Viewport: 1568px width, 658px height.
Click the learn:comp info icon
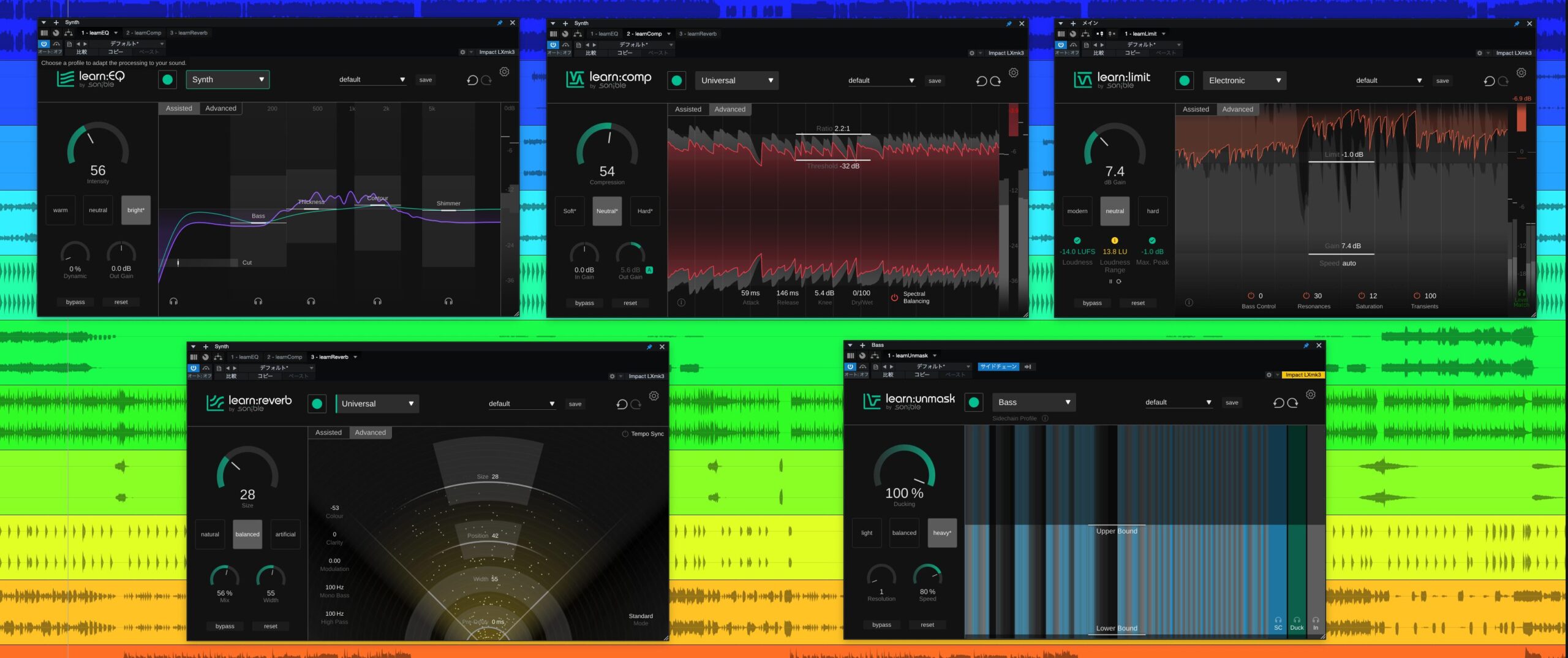(x=681, y=303)
